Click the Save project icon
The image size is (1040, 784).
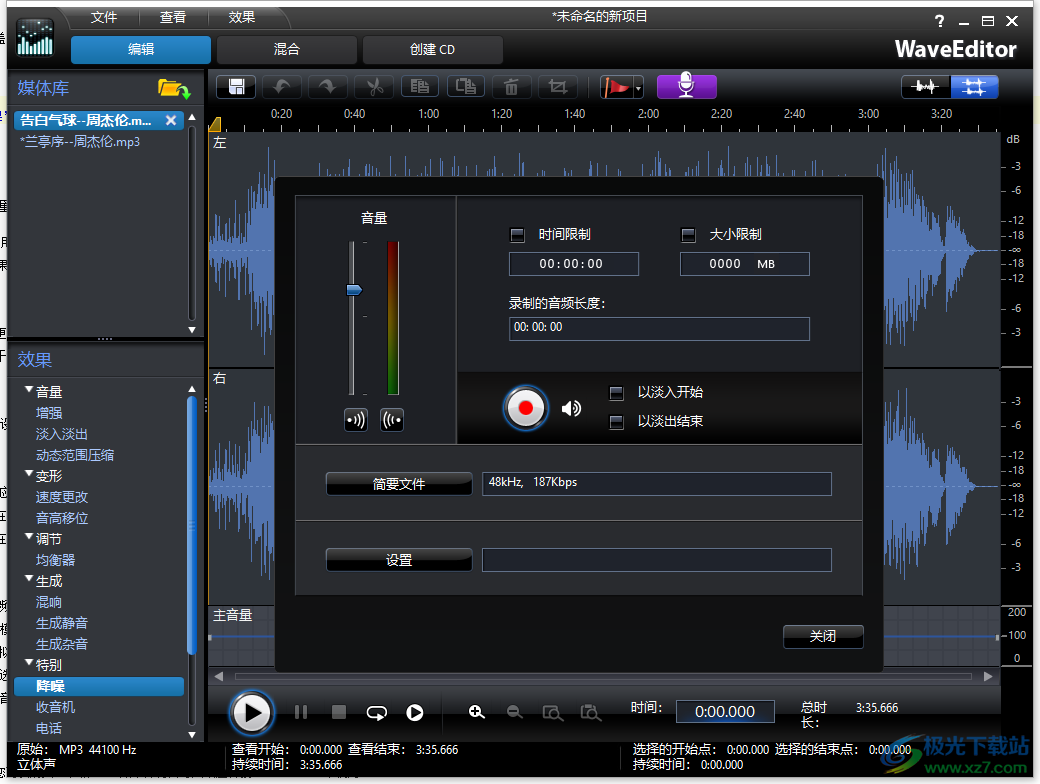pos(235,86)
